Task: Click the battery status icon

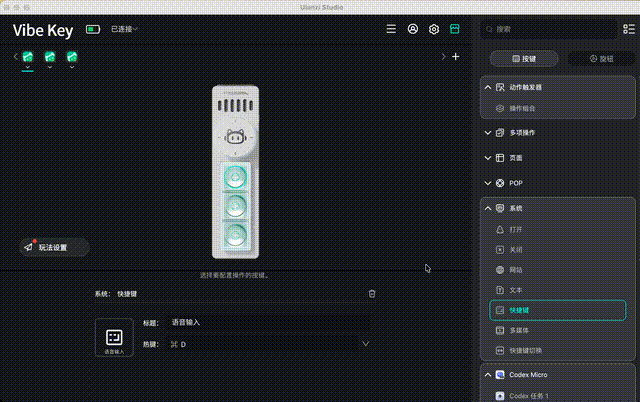Action: [x=93, y=29]
